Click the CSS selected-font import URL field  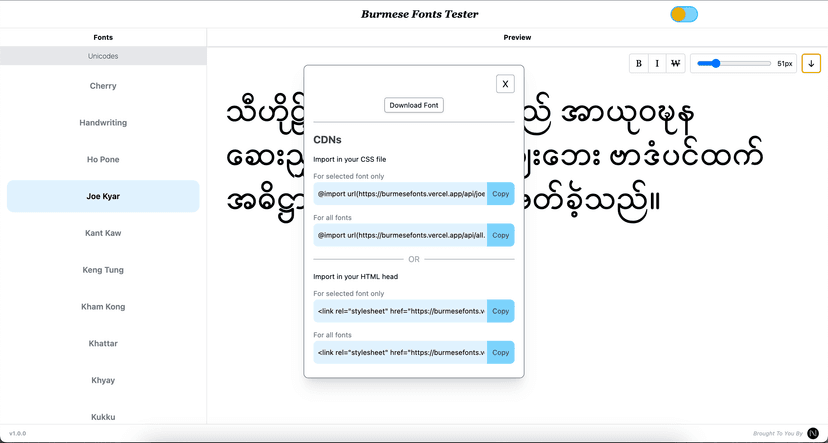pyautogui.click(x=400, y=194)
